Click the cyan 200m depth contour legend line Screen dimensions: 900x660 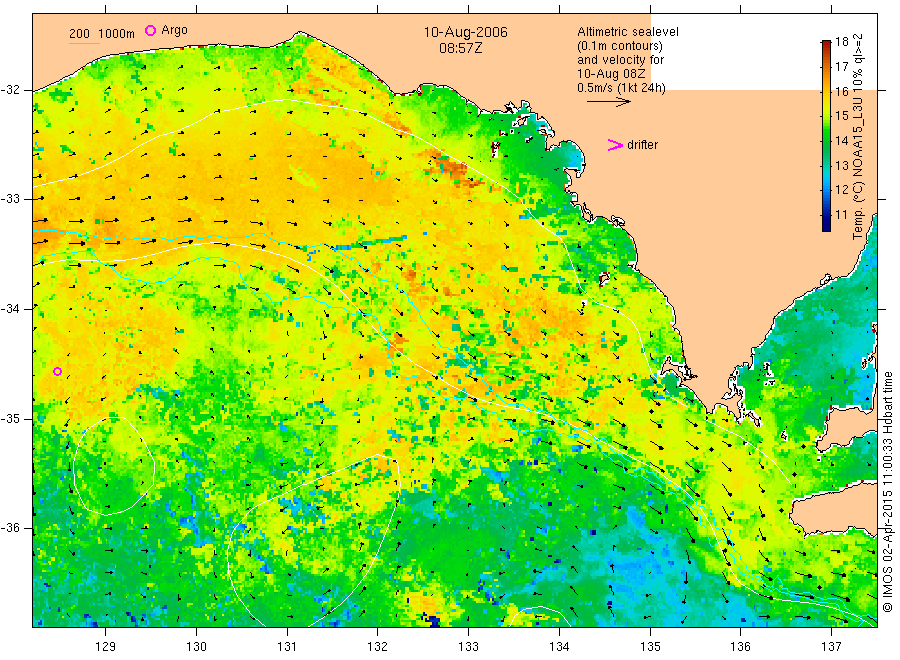[x=84, y=43]
